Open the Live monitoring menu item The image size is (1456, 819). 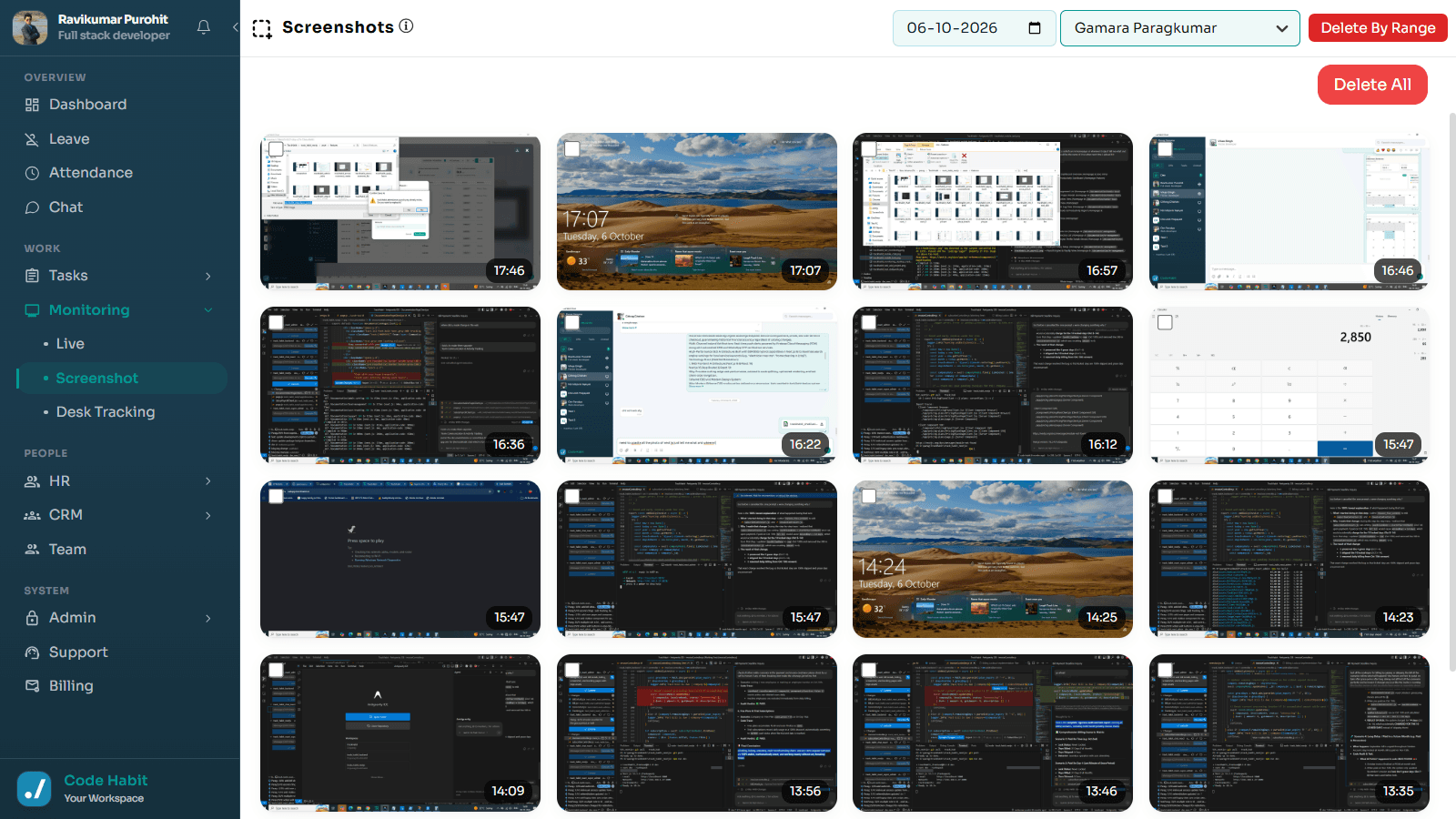(70, 344)
